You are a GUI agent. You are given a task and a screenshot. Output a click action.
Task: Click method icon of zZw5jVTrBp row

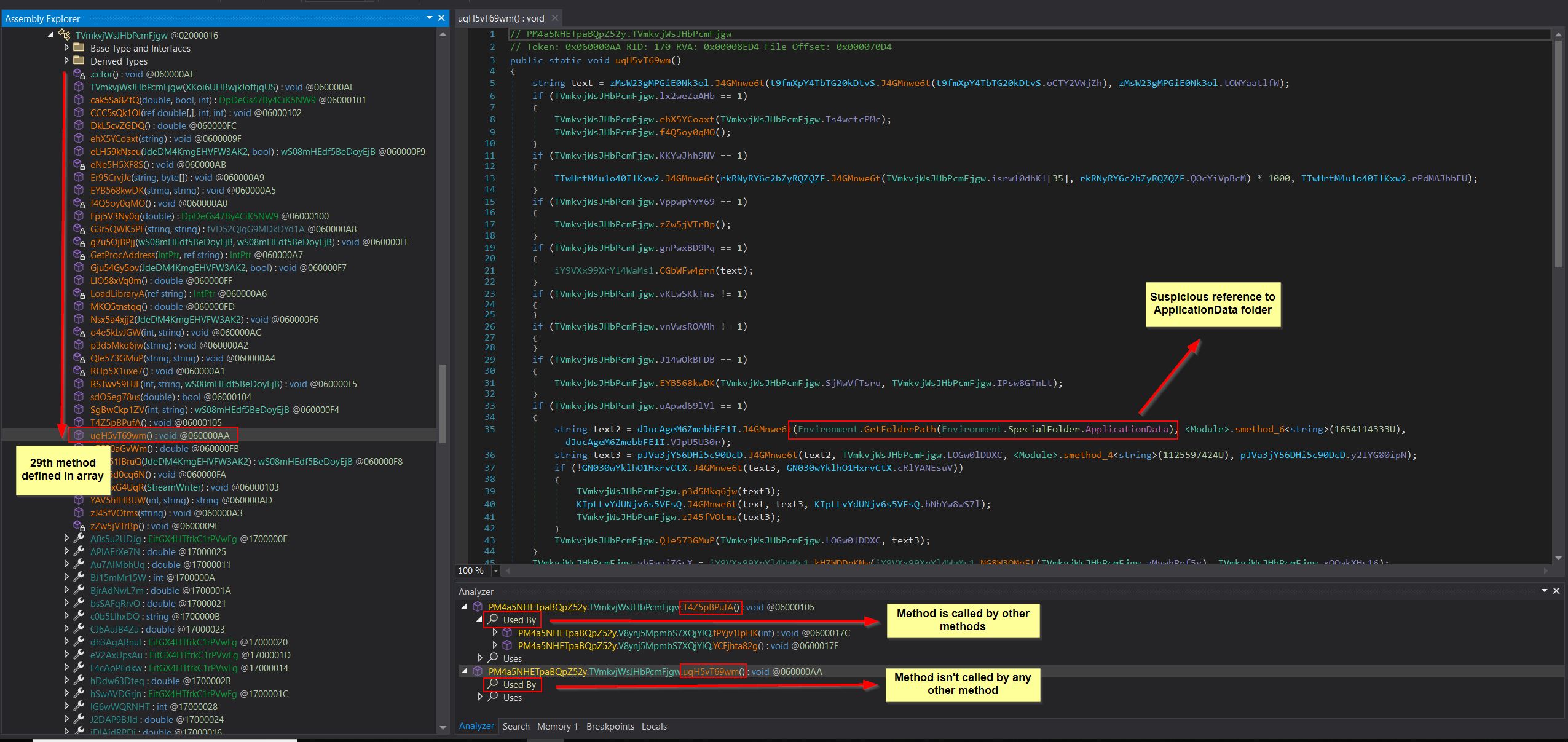[79, 526]
